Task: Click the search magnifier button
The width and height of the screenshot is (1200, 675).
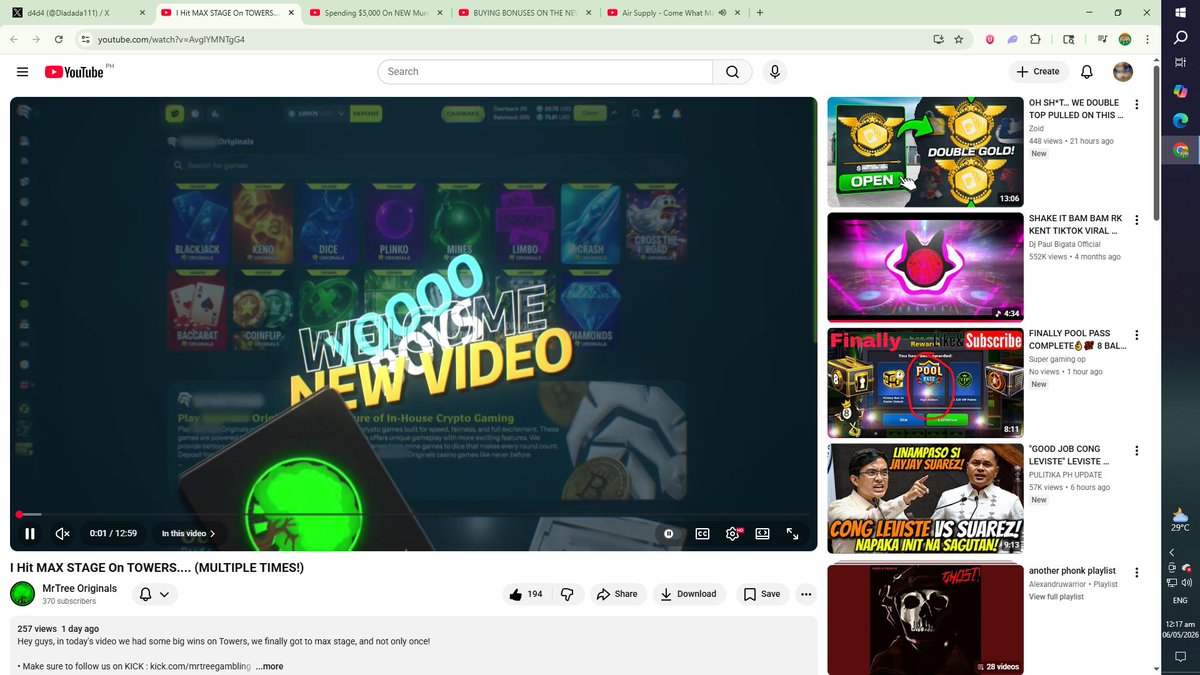Action: coord(732,72)
